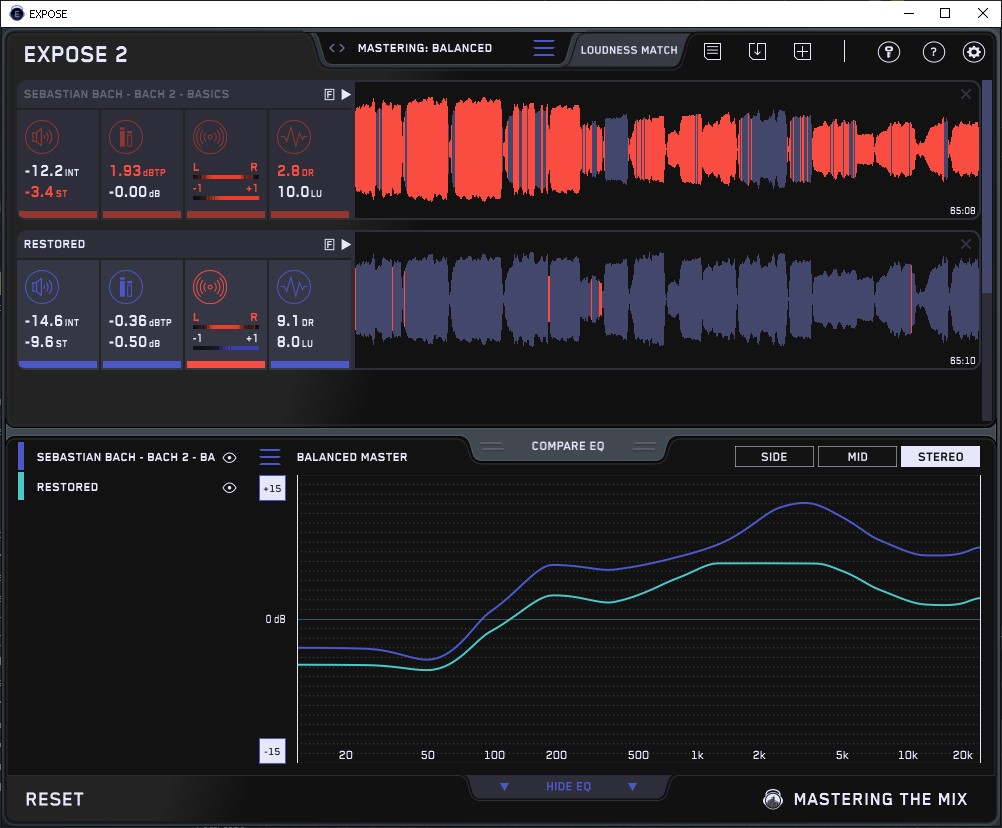The width and height of the screenshot is (1002, 828).
Task: Click the add track plus icon
Action: click(x=802, y=51)
